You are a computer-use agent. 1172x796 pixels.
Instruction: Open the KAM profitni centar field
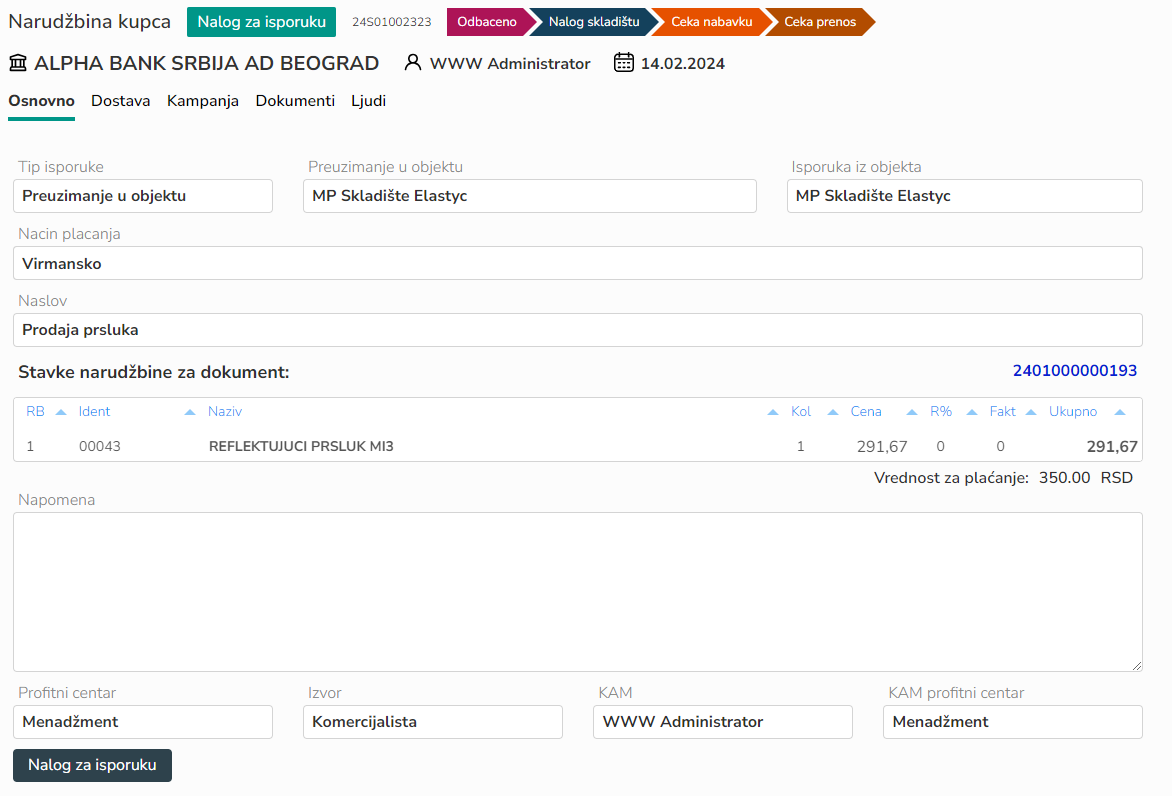[1013, 722]
